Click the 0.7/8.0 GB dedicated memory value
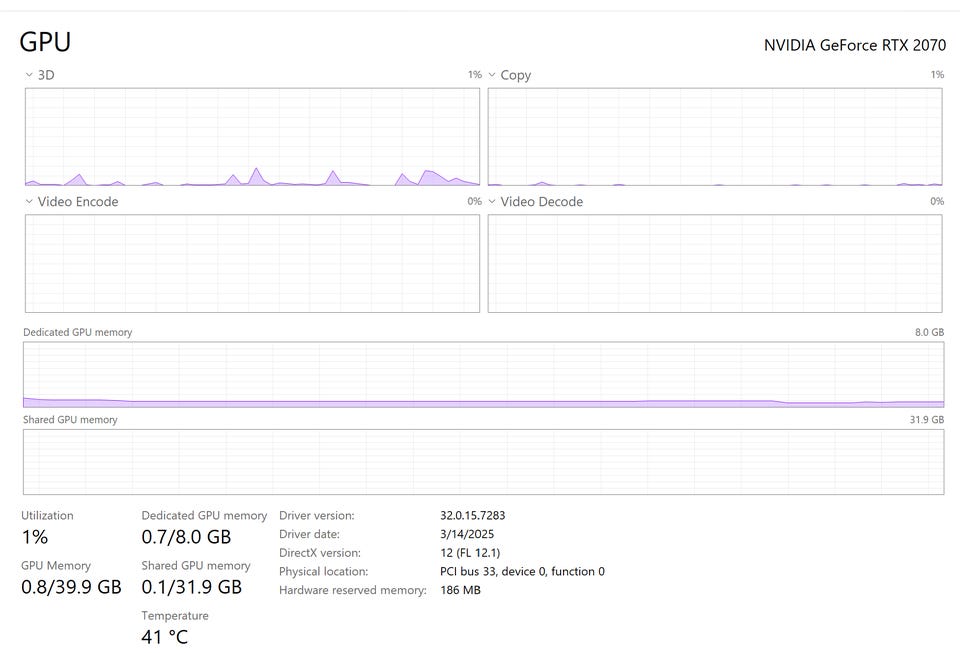This screenshot has width=960, height=653. [x=186, y=537]
